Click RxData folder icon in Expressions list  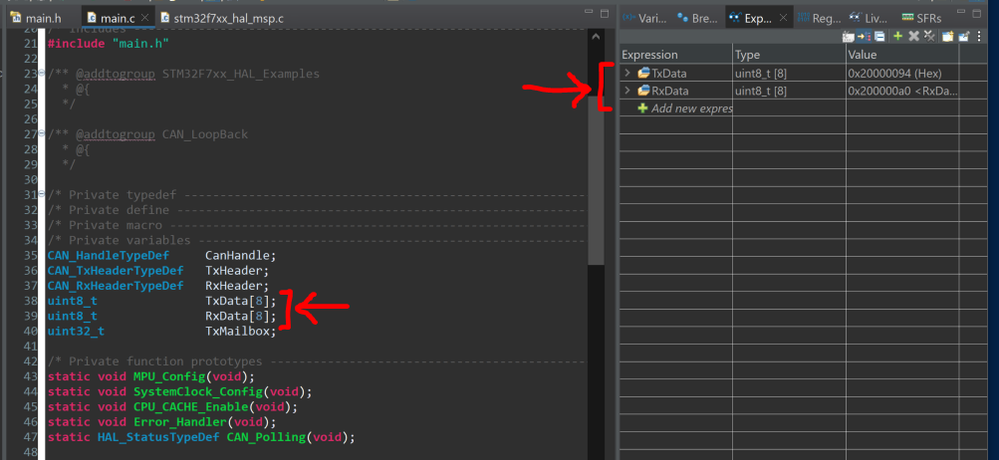[644, 91]
